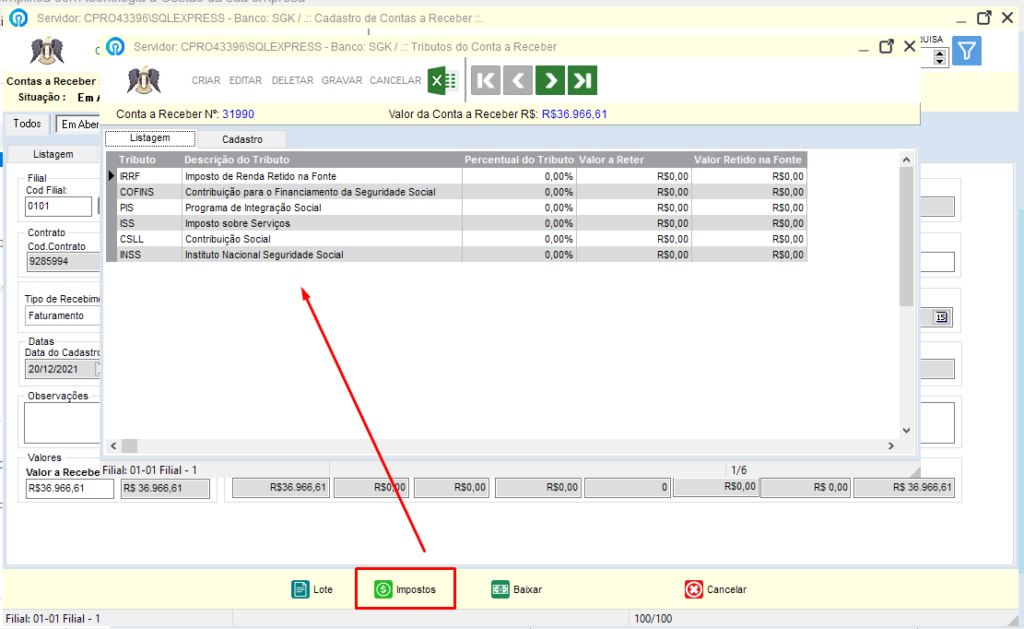Viewport: 1024px width, 629px height.
Task: Click DELETAR in the Tributos toolbar
Action: (x=293, y=80)
